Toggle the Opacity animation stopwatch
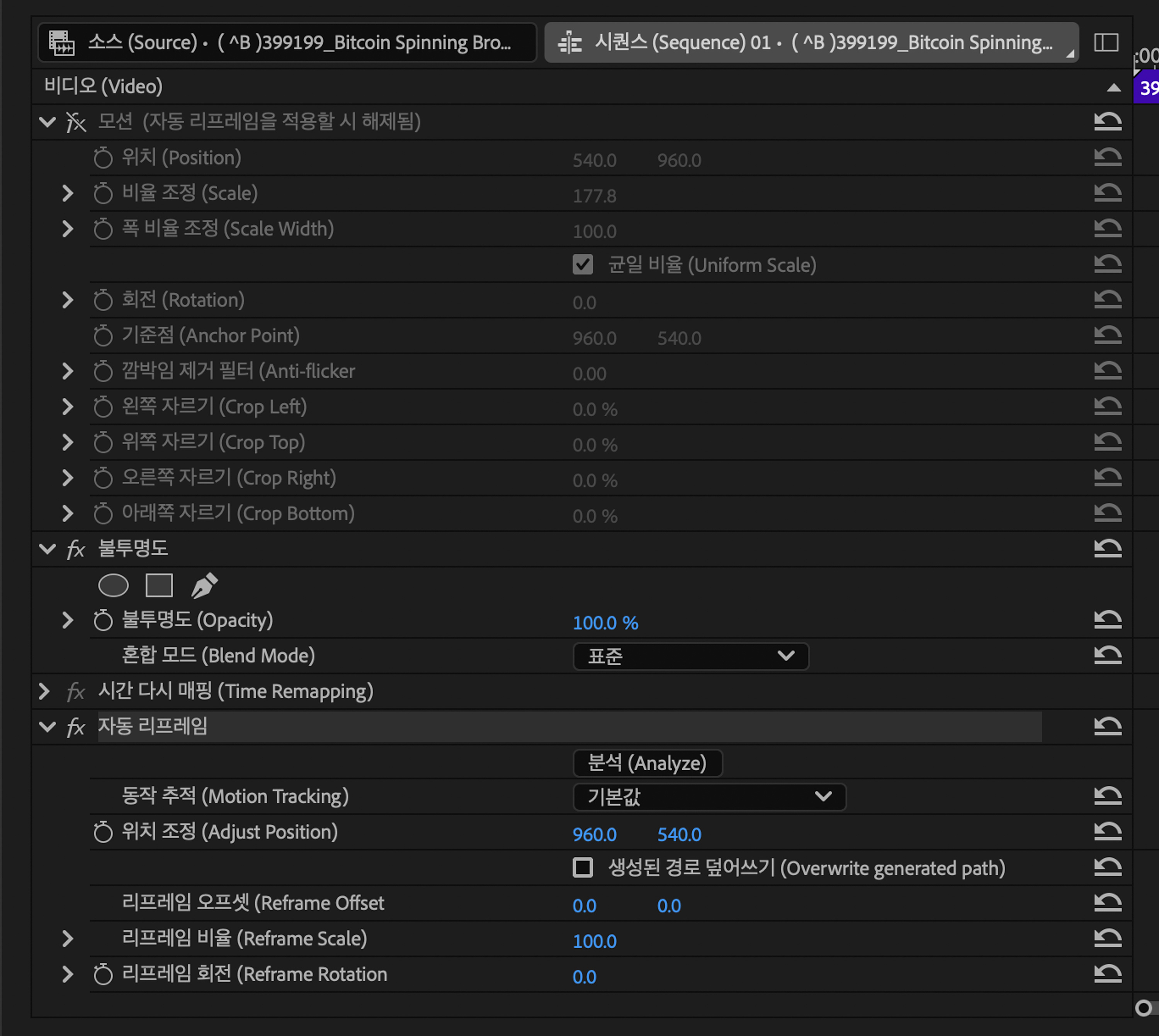 (103, 620)
